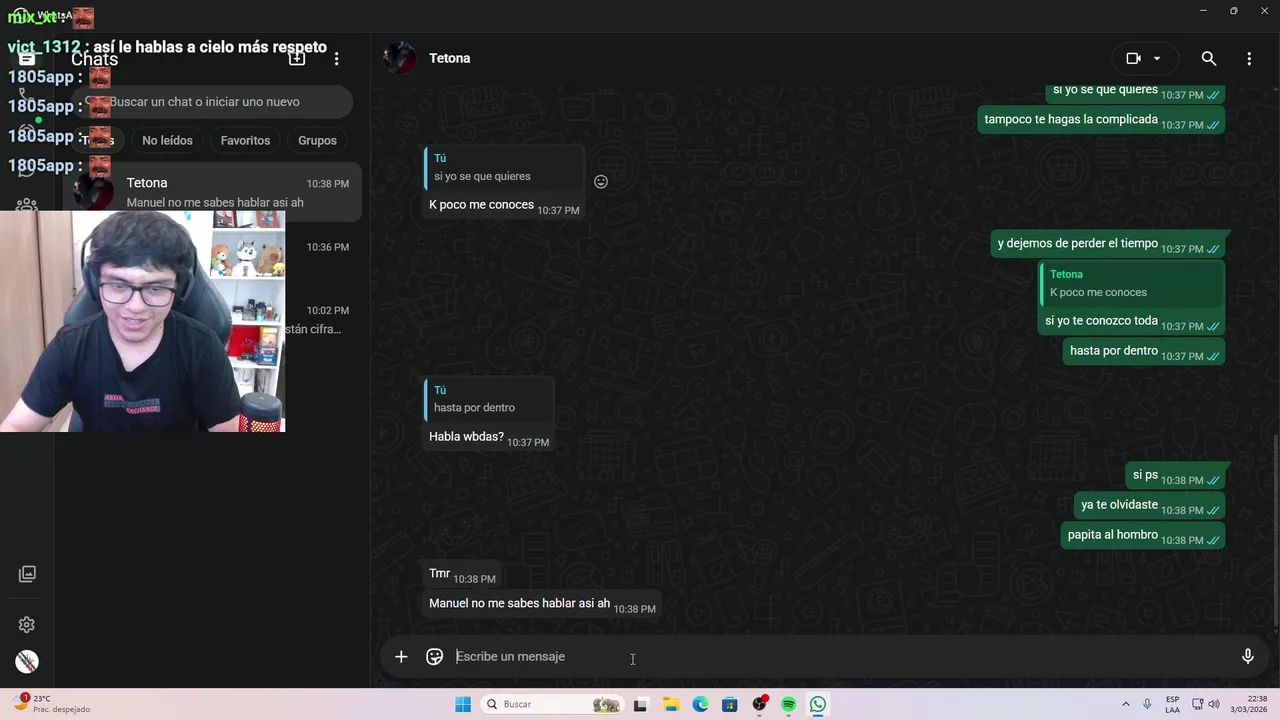Click the conversation scrollbar
Screen dimensions: 1280x720
[1276, 530]
